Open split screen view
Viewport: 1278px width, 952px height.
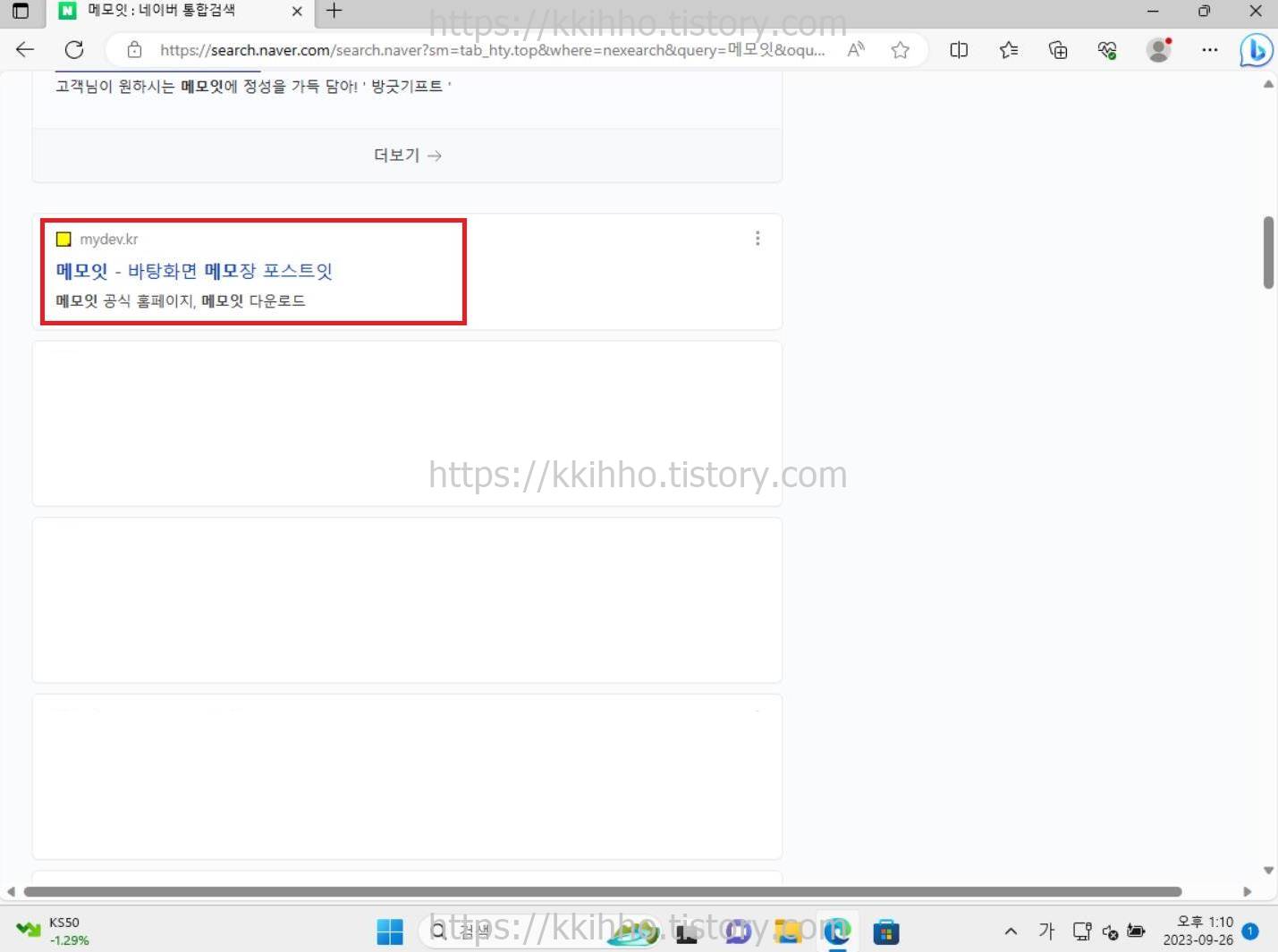tap(959, 50)
